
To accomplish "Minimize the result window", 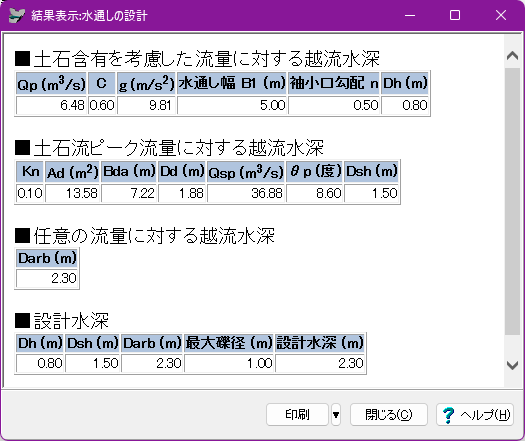I will tap(410, 15).
